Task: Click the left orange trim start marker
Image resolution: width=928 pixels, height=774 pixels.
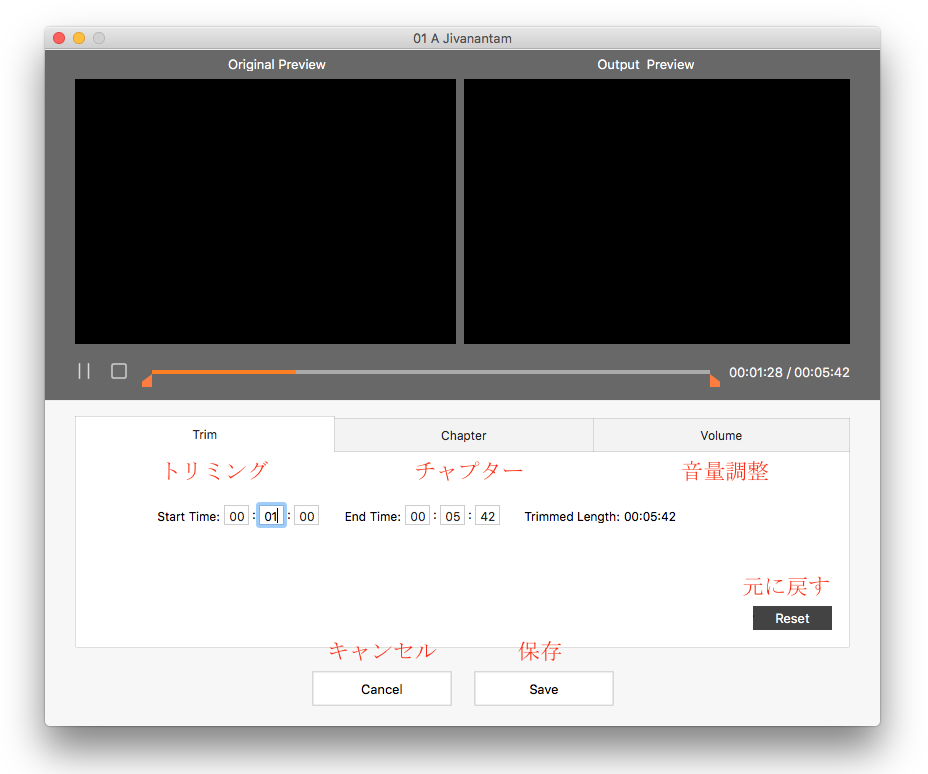Action: (x=147, y=380)
